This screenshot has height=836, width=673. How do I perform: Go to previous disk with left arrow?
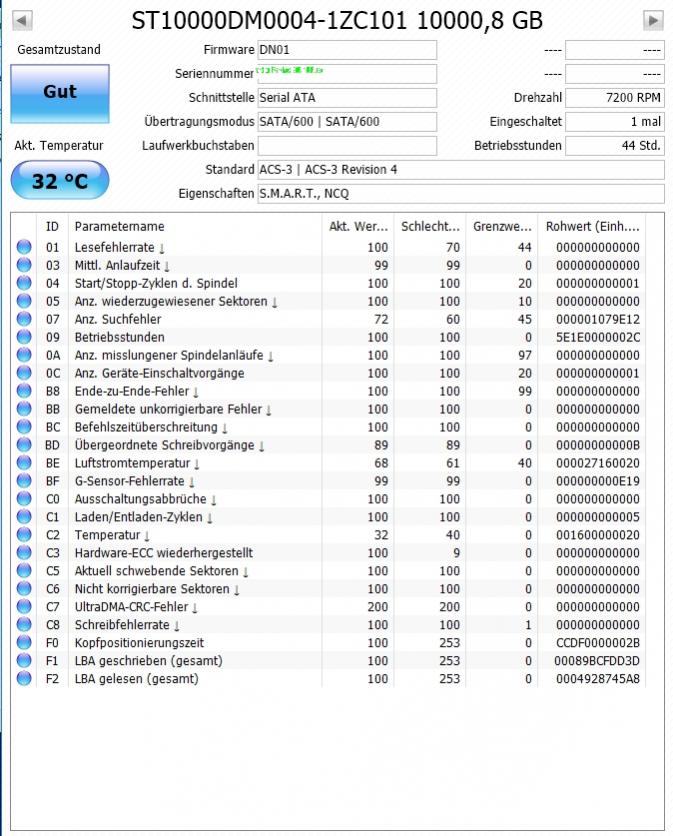[22, 21]
